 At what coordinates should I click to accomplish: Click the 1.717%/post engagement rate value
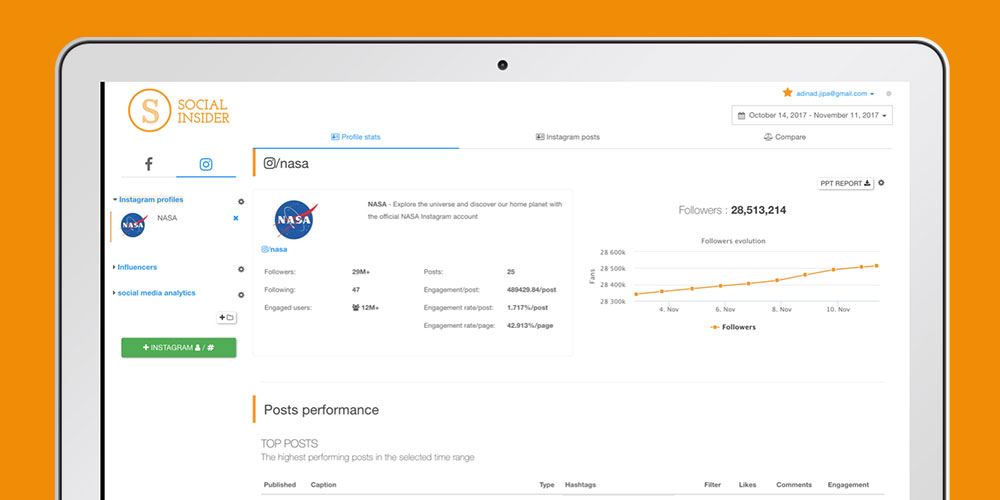(x=527, y=307)
